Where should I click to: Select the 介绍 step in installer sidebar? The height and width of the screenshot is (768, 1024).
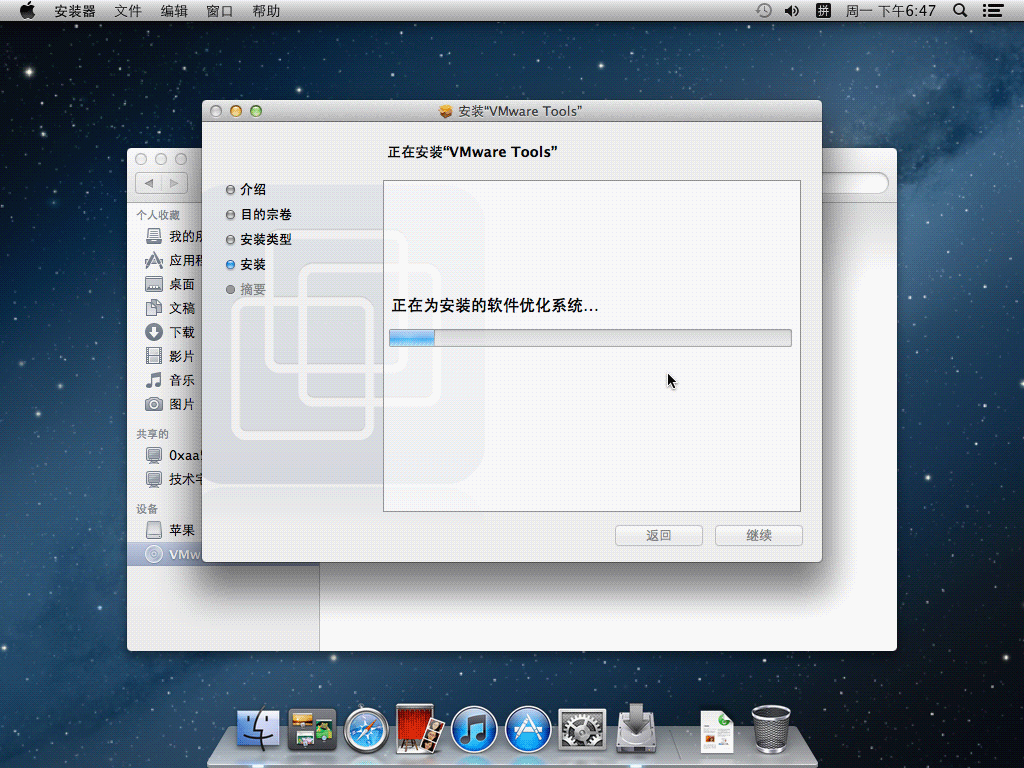pyautogui.click(x=246, y=189)
